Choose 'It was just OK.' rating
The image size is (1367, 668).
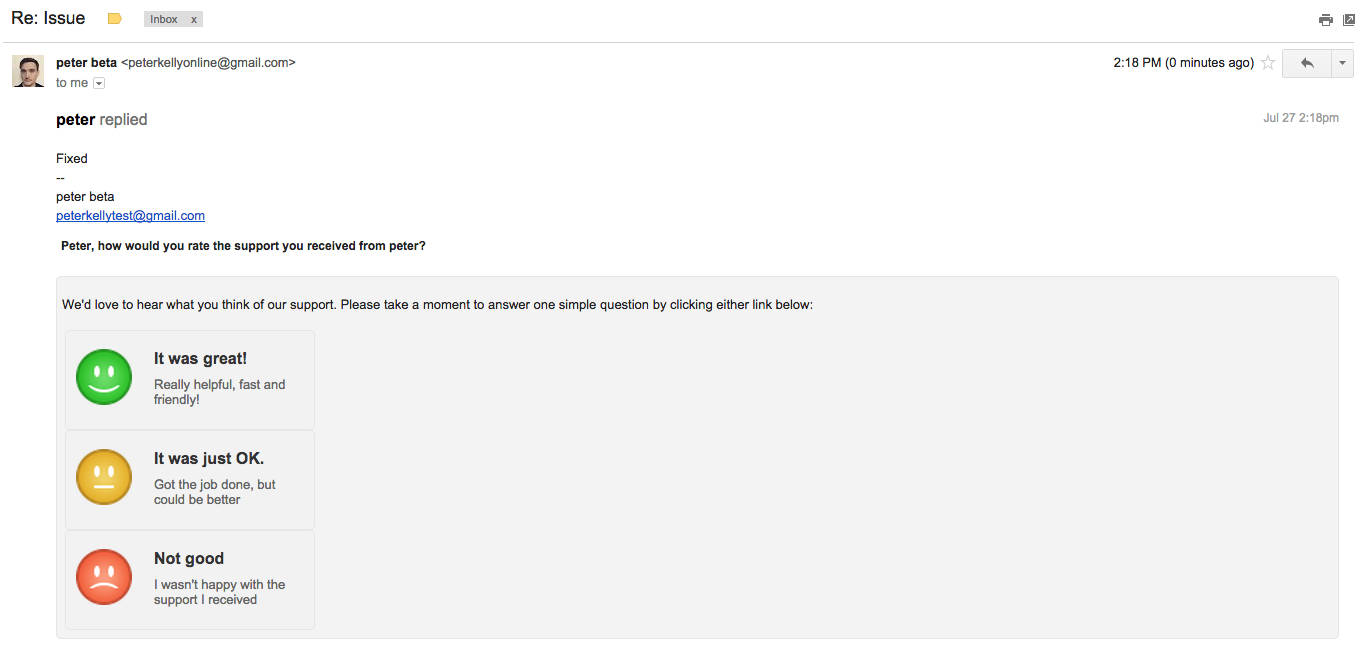209,459
